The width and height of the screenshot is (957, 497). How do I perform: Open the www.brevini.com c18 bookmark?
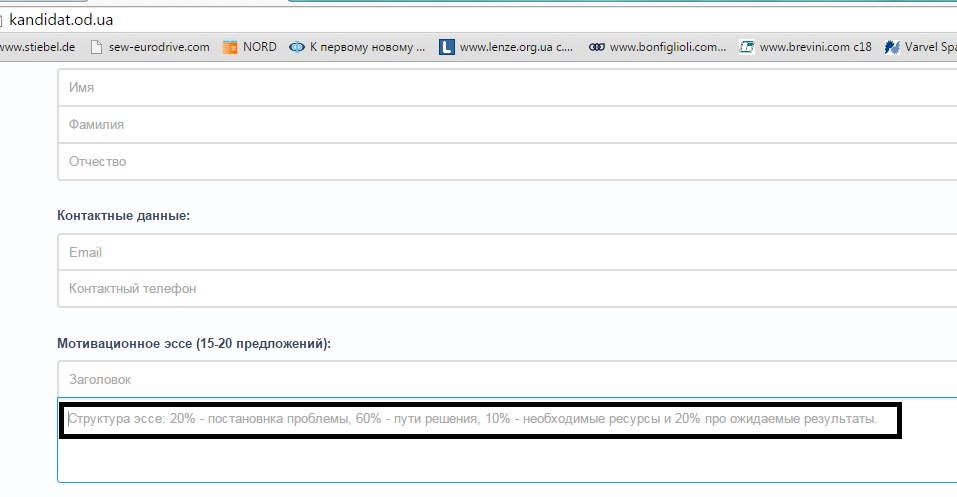coord(813,46)
